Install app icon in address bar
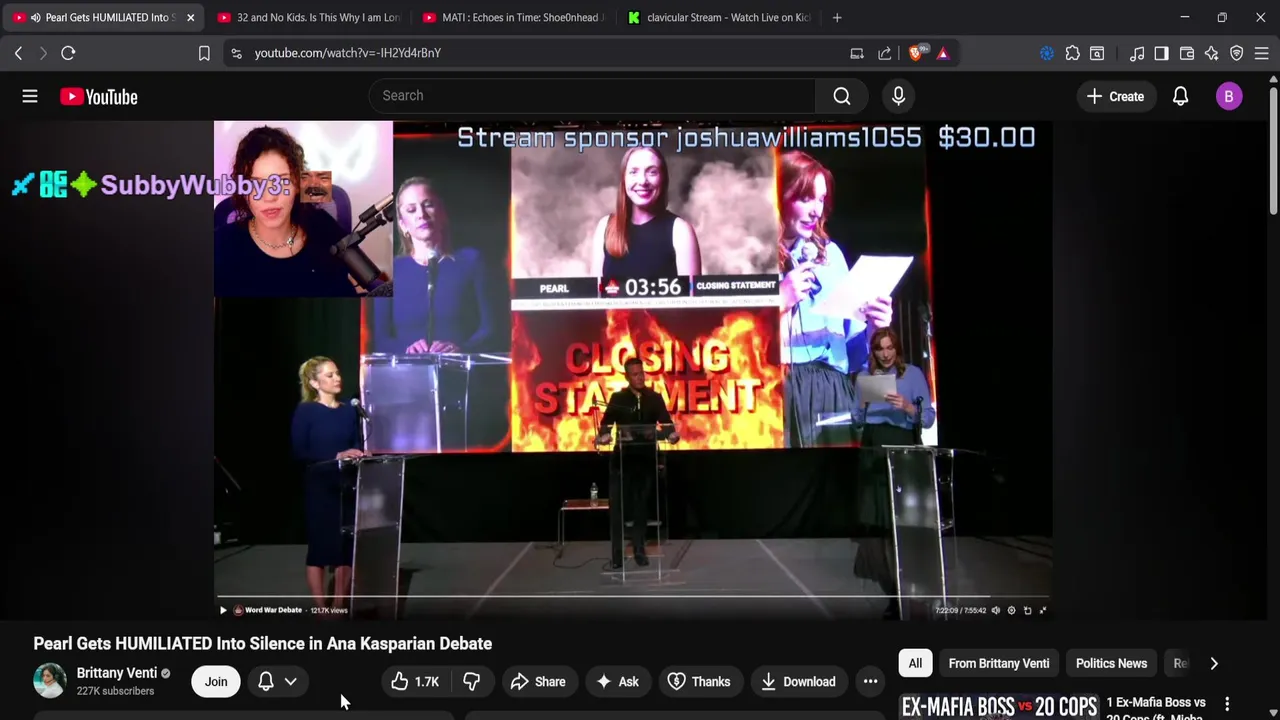This screenshot has width=1280, height=720. (x=857, y=53)
